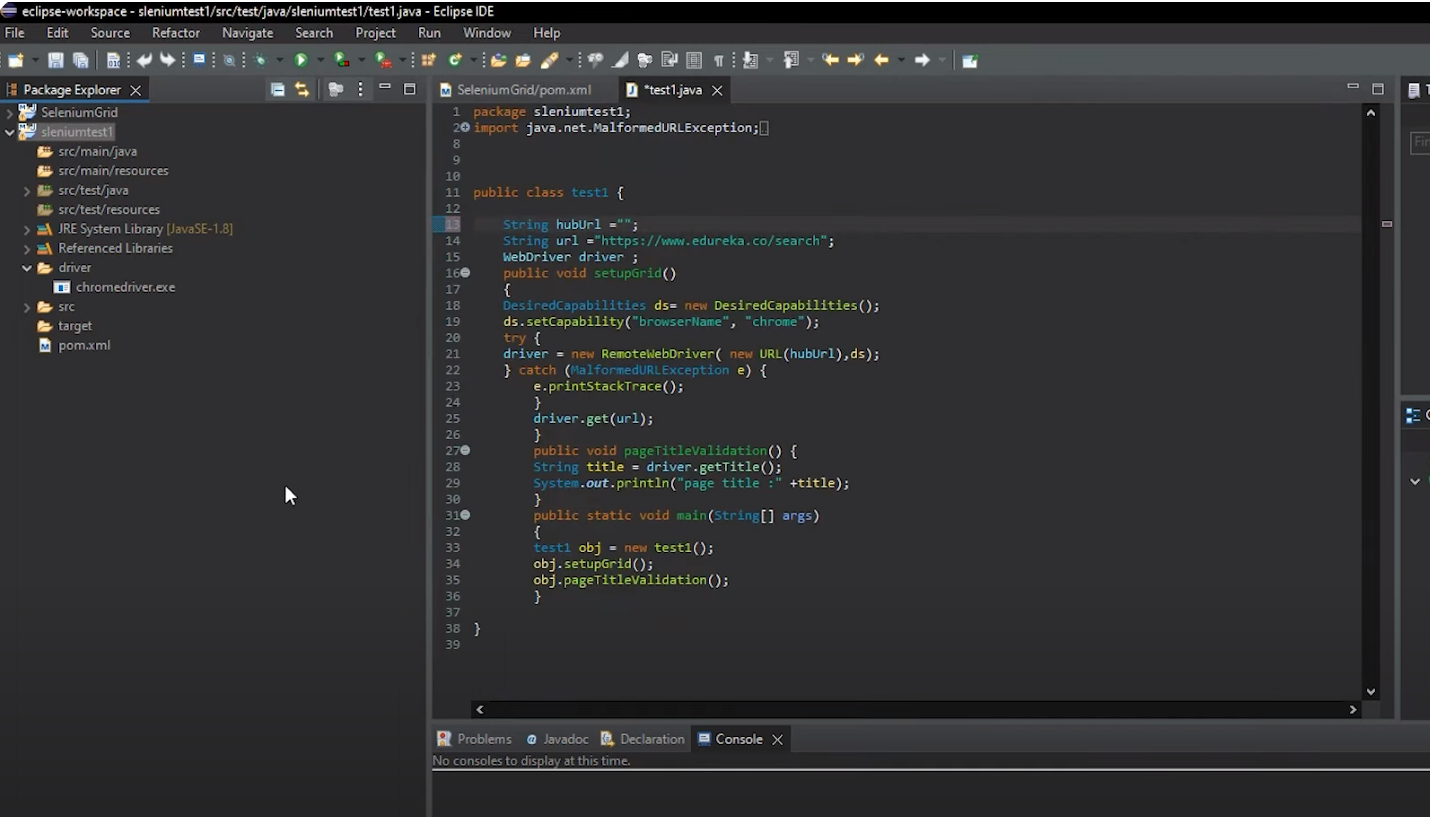
Task: Click the New file wizard icon
Action: (16, 60)
